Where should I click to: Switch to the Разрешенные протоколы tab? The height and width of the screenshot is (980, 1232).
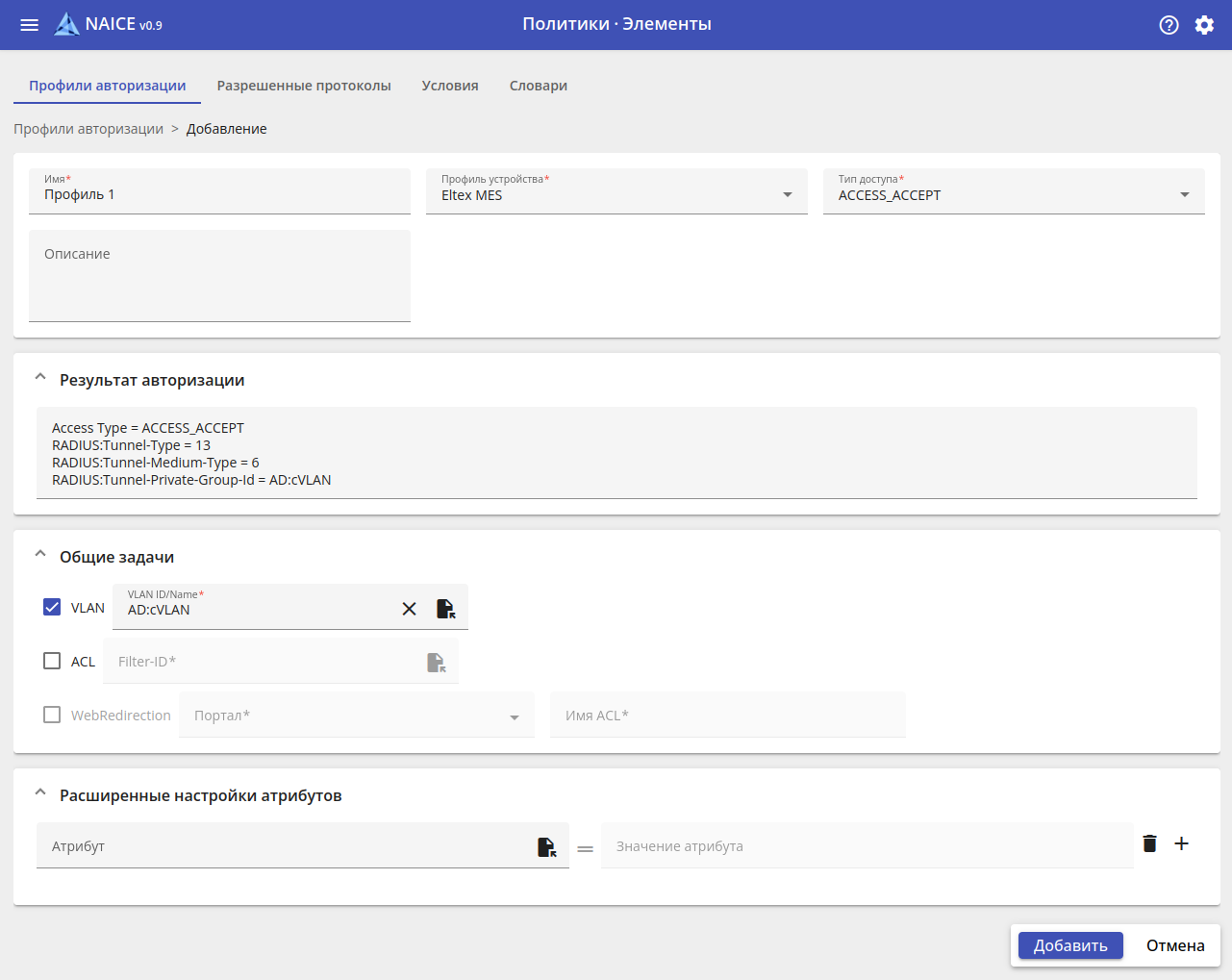(304, 86)
